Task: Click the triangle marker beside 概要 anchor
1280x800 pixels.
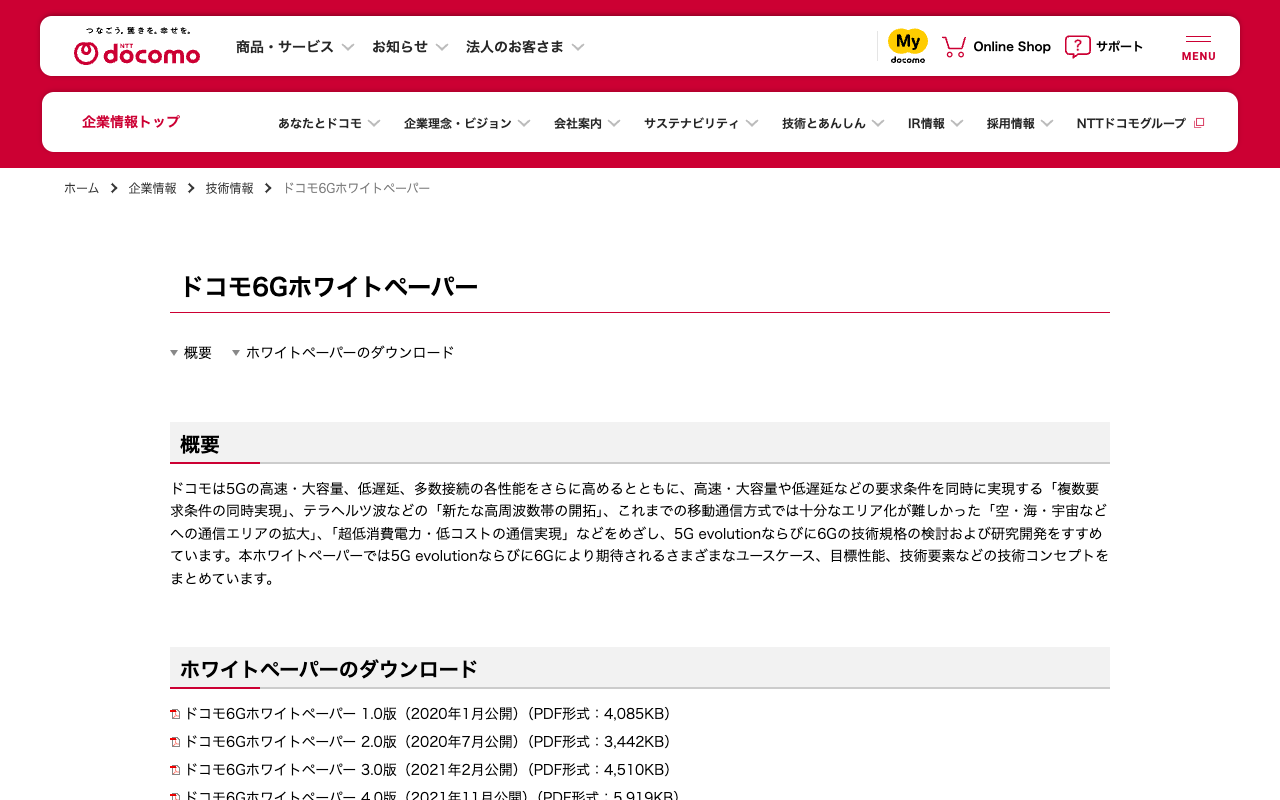Action: 174,353
